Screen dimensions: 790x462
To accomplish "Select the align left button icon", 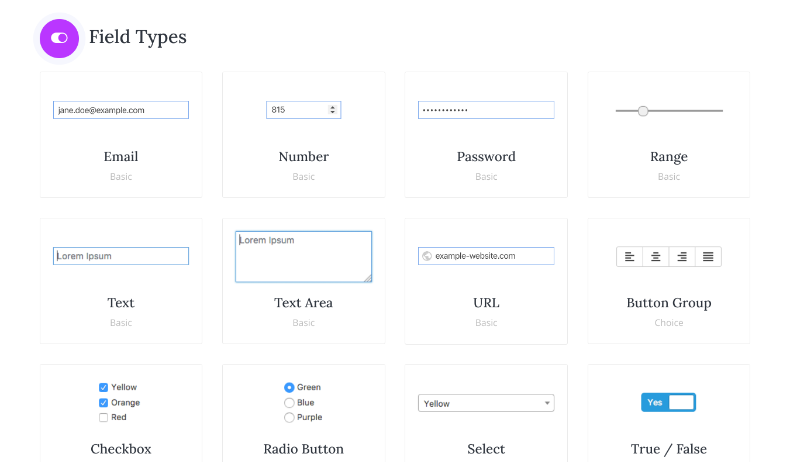I will (629, 256).
